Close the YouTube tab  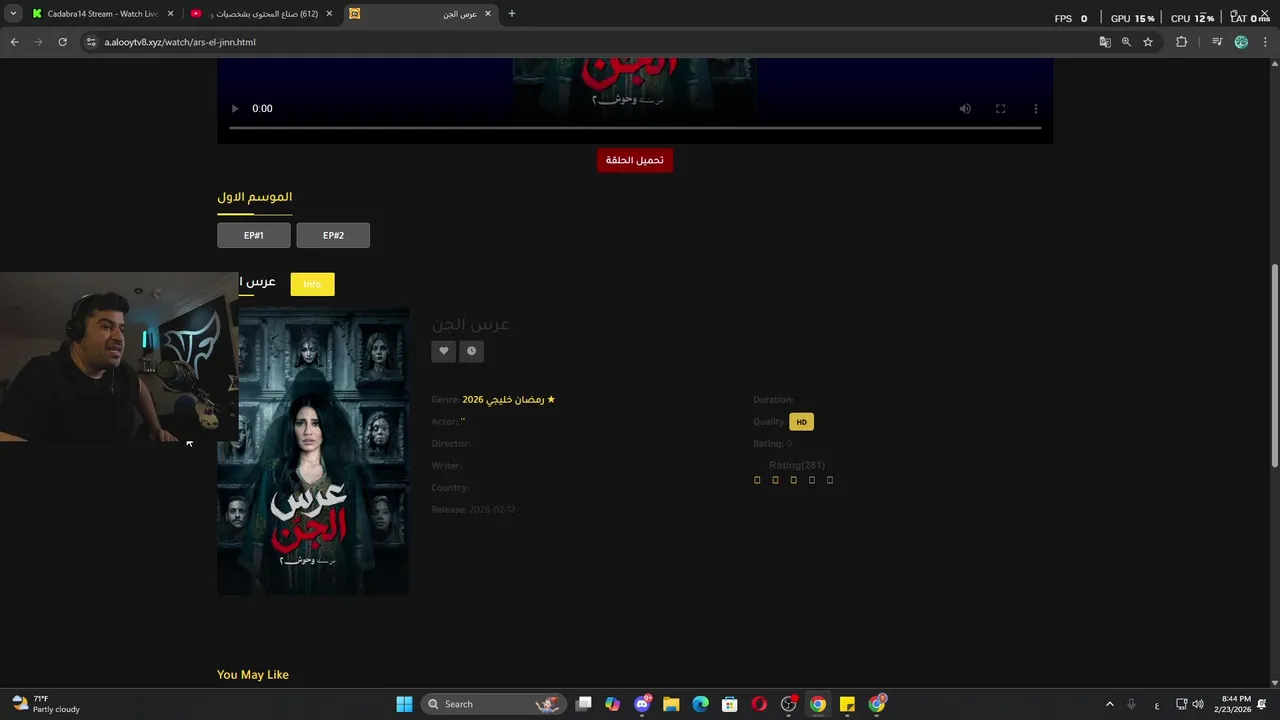329,14
